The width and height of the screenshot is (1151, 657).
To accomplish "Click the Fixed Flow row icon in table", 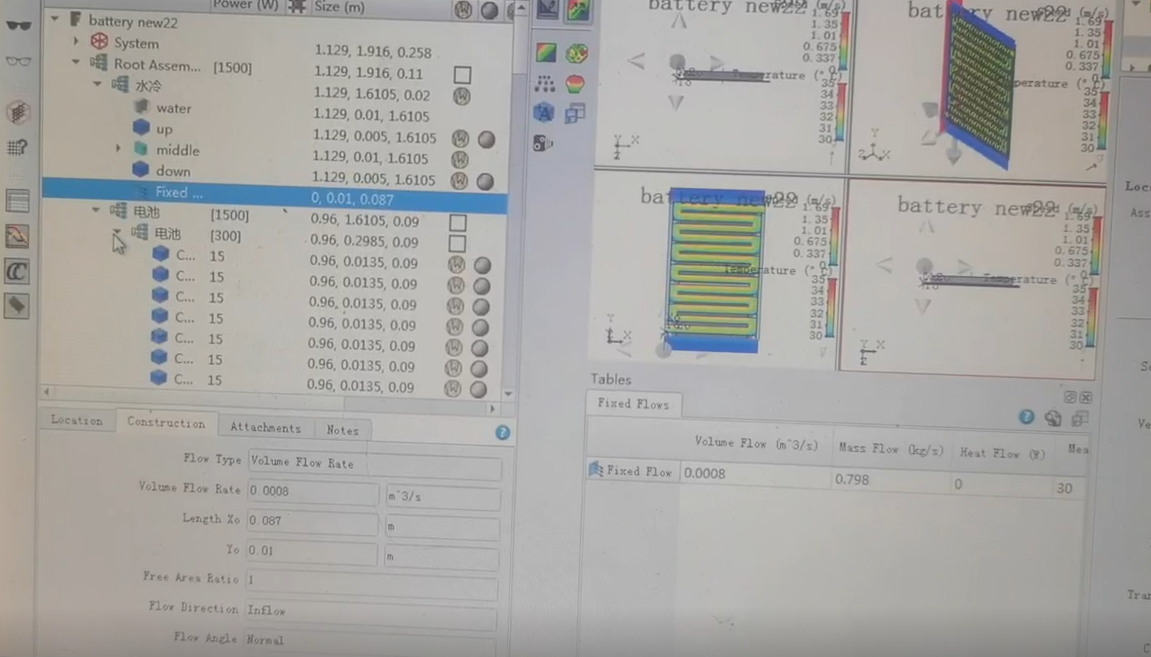I will (x=596, y=470).
